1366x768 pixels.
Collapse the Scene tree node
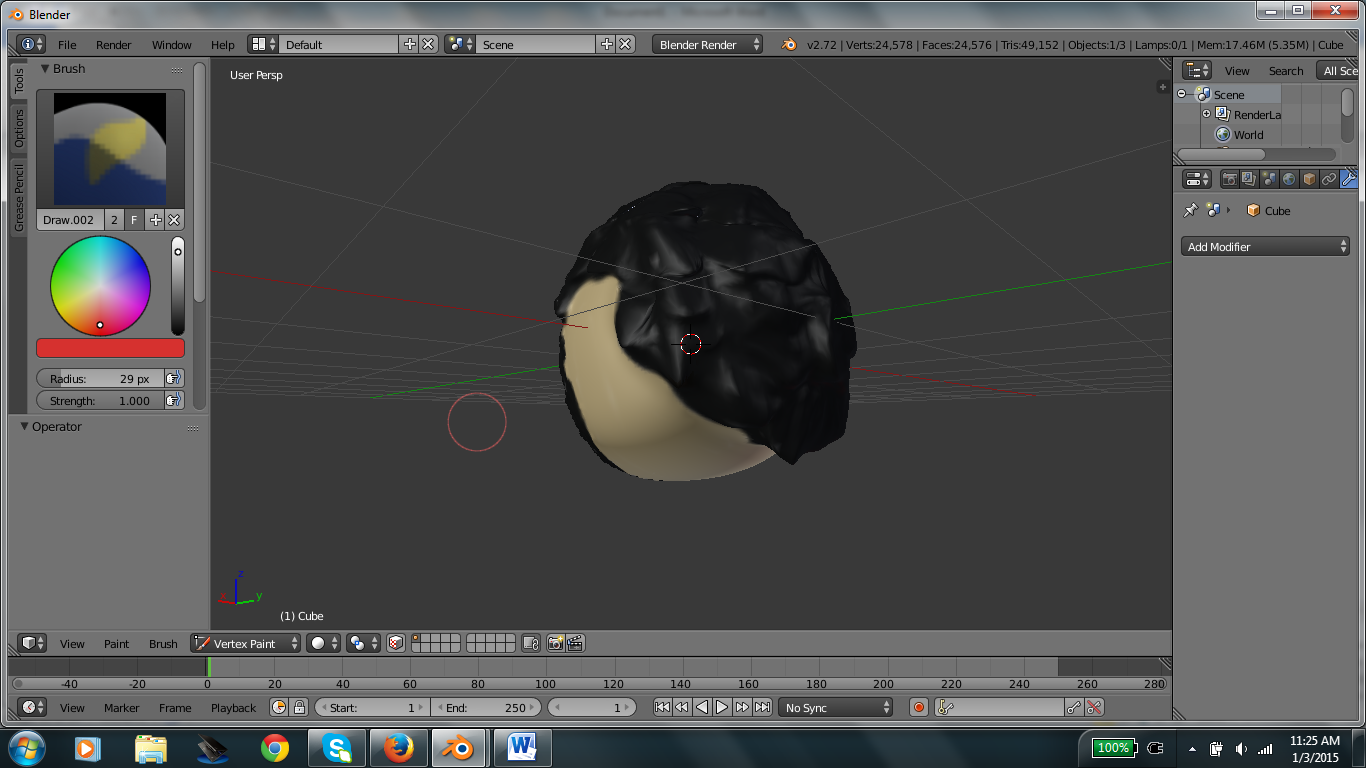point(1181,94)
